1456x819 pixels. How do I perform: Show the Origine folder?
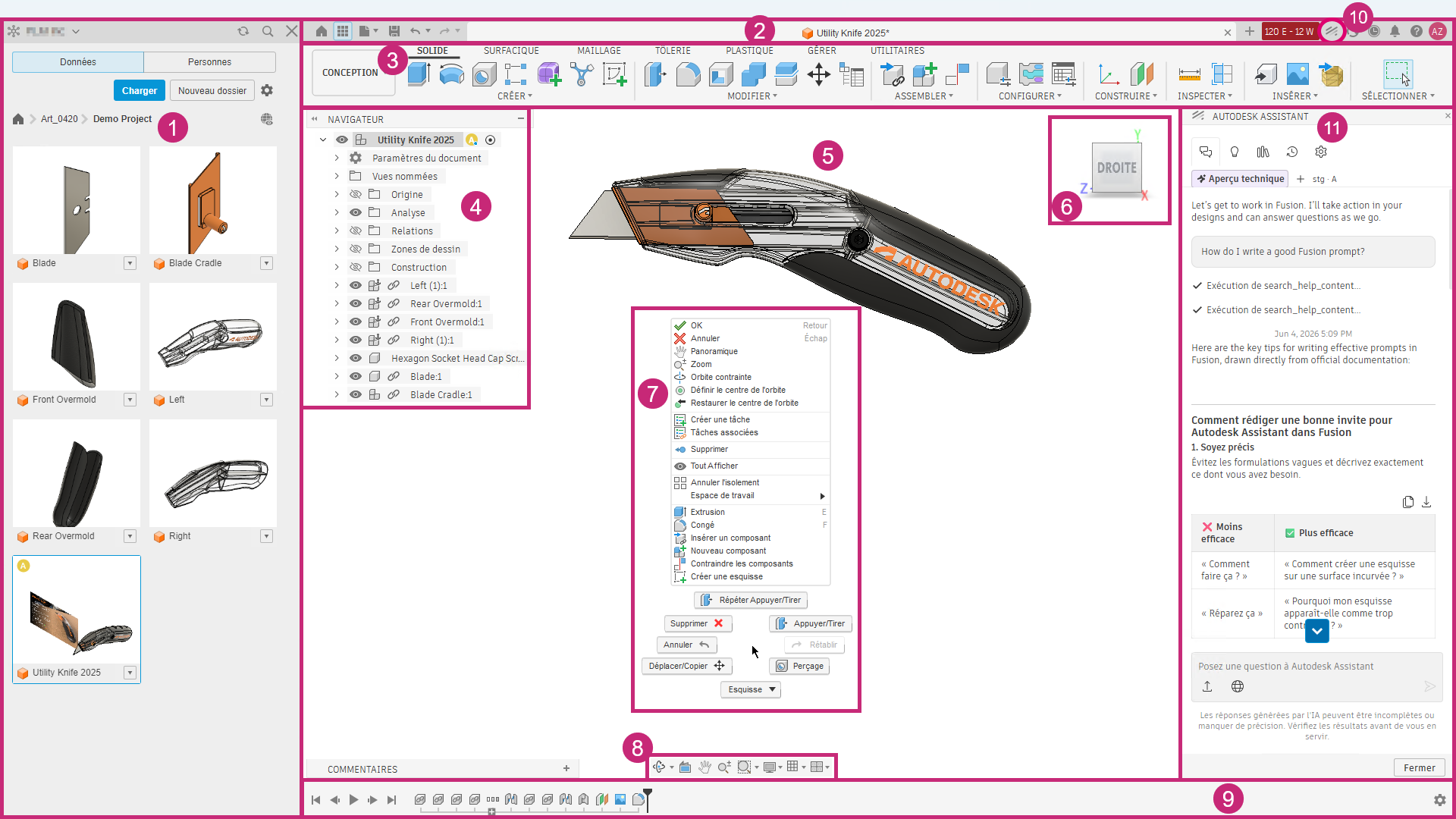pos(356,194)
